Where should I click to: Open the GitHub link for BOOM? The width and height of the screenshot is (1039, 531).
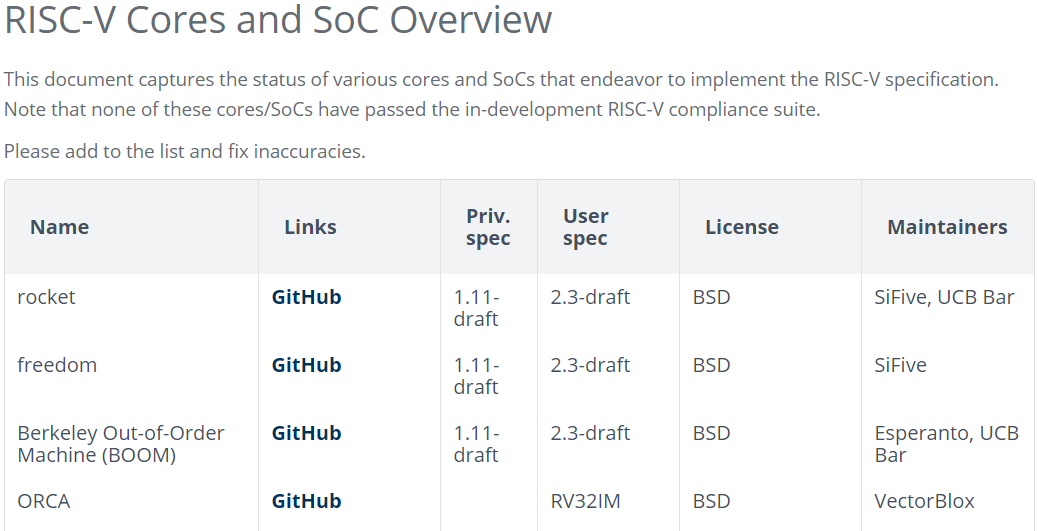click(x=306, y=433)
